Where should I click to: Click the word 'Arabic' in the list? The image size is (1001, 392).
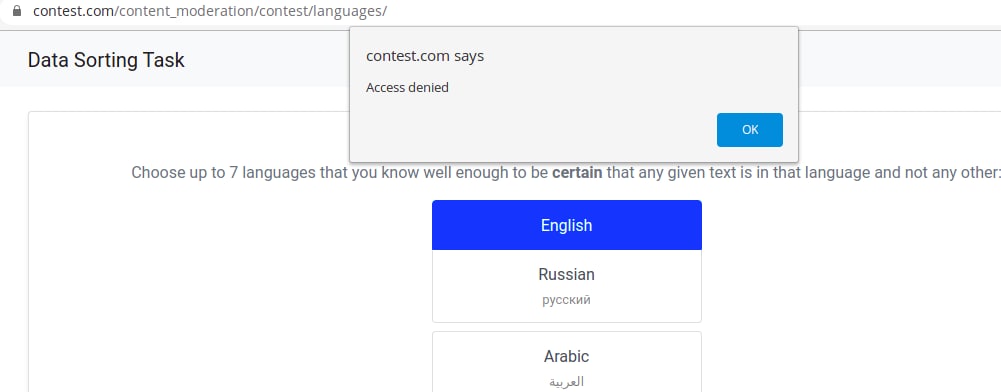(566, 356)
